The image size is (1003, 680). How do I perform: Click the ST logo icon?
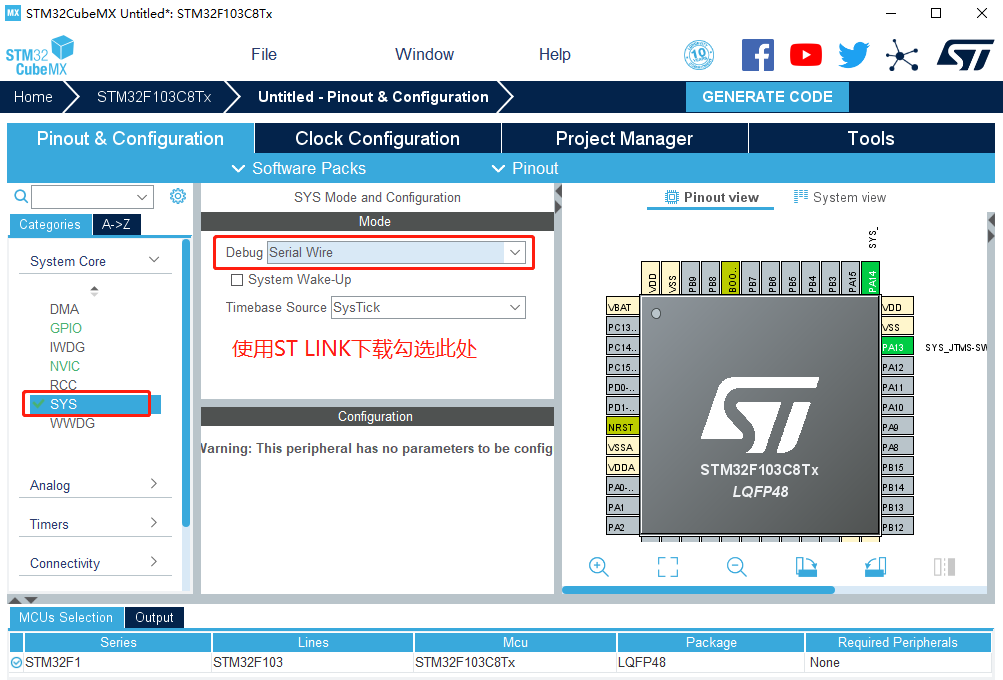pos(965,55)
